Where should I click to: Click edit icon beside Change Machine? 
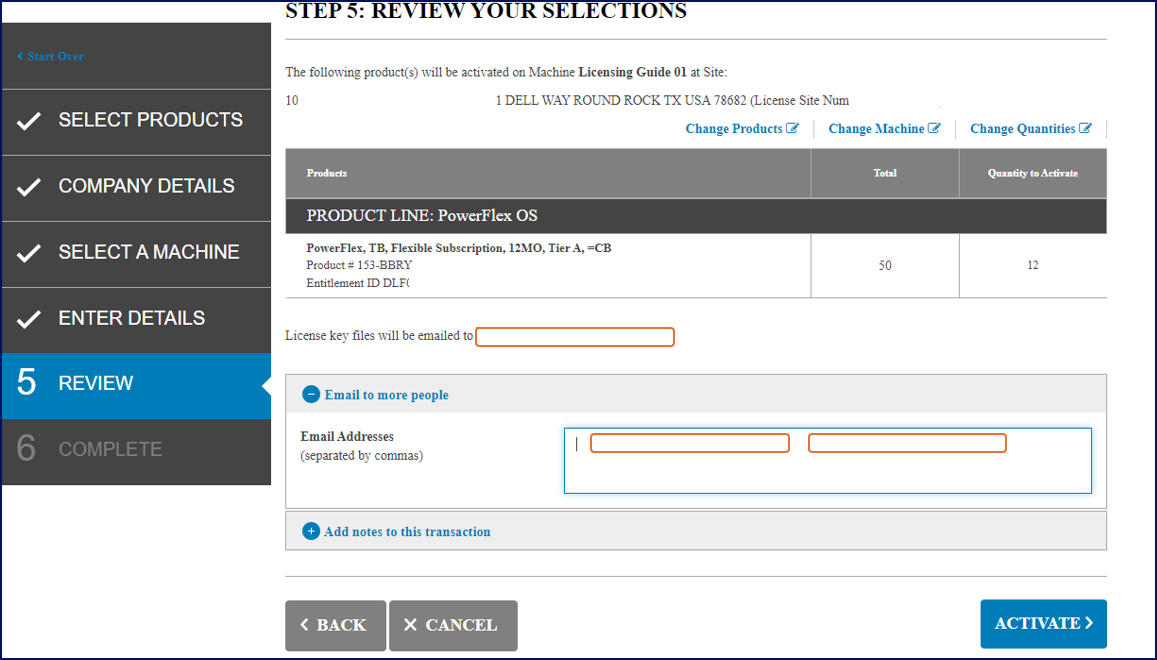934,128
